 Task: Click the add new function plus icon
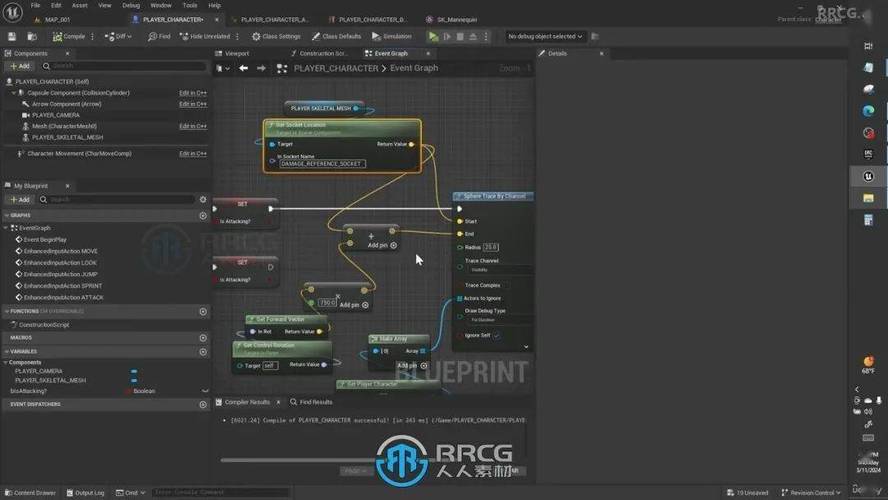point(203,312)
